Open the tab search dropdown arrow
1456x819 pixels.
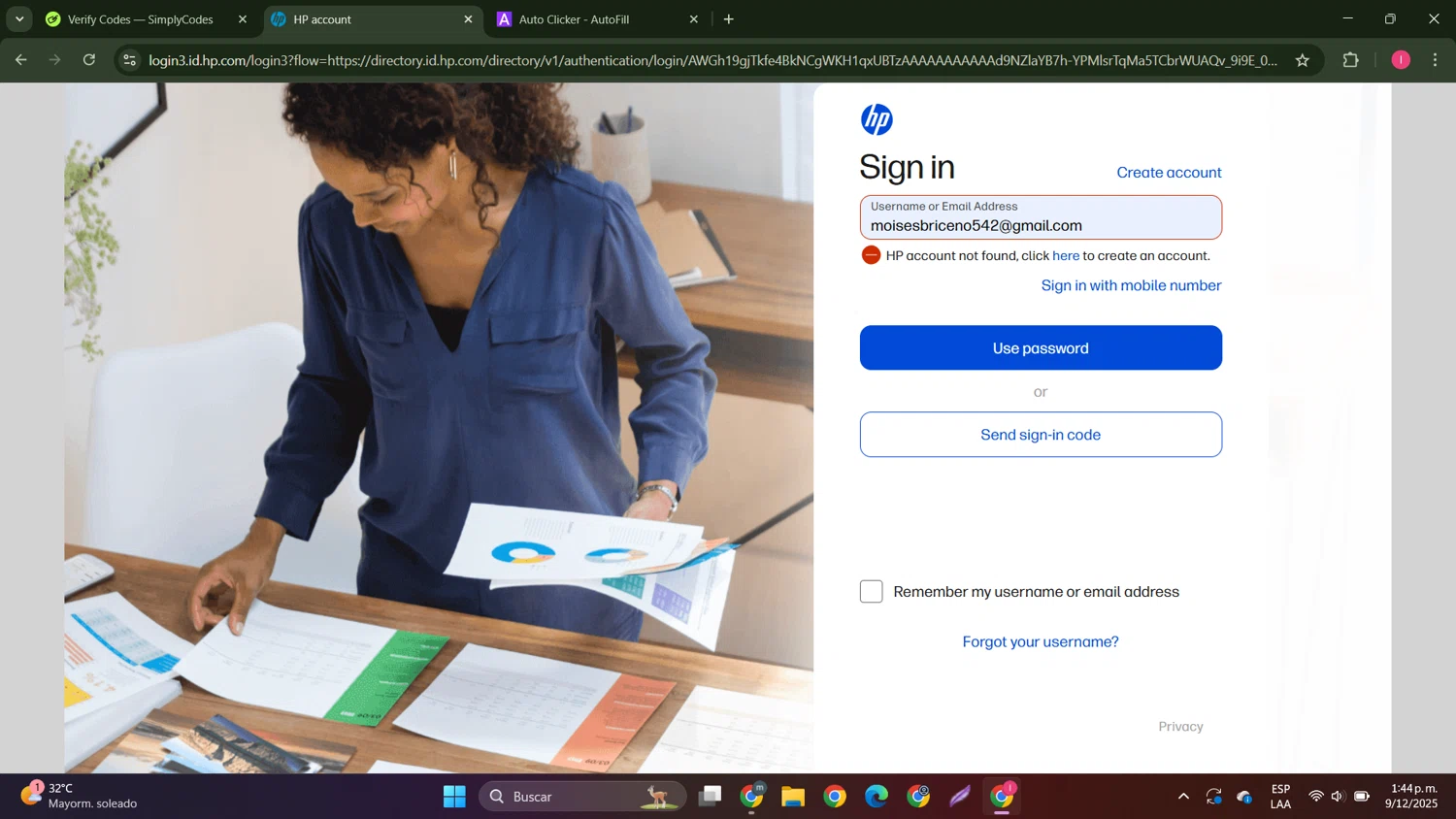point(19,19)
